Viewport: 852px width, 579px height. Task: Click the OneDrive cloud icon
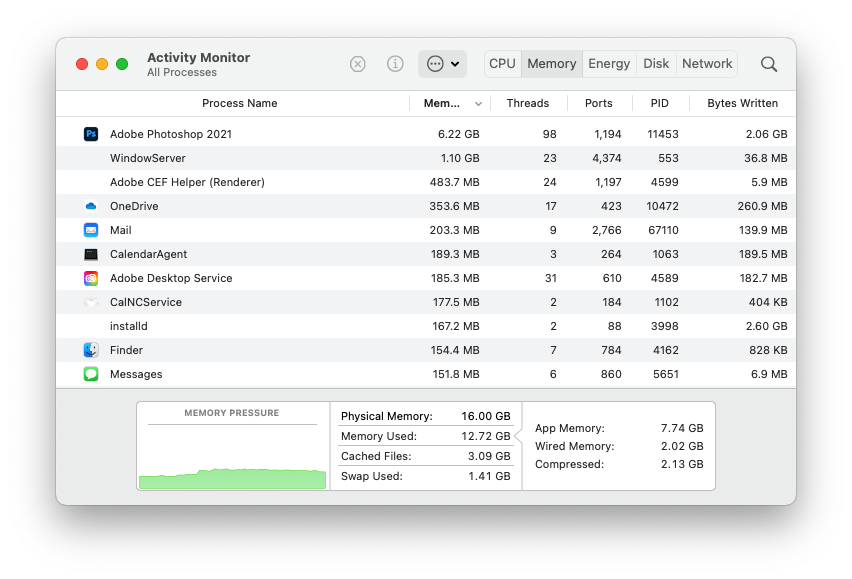tap(91, 206)
